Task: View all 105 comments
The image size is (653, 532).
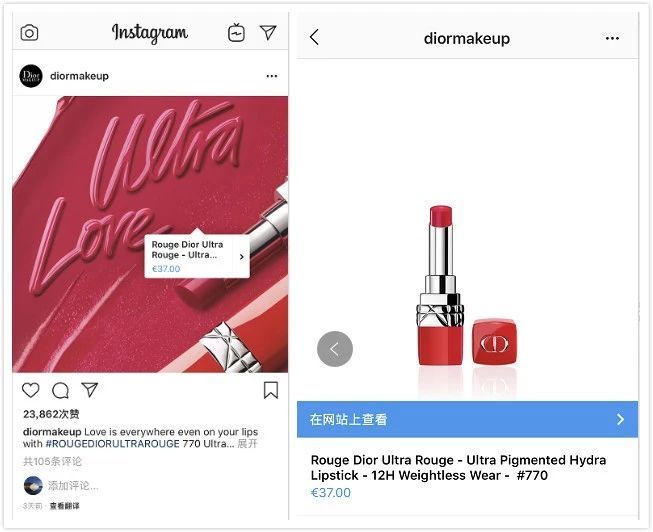Action: (x=52, y=461)
